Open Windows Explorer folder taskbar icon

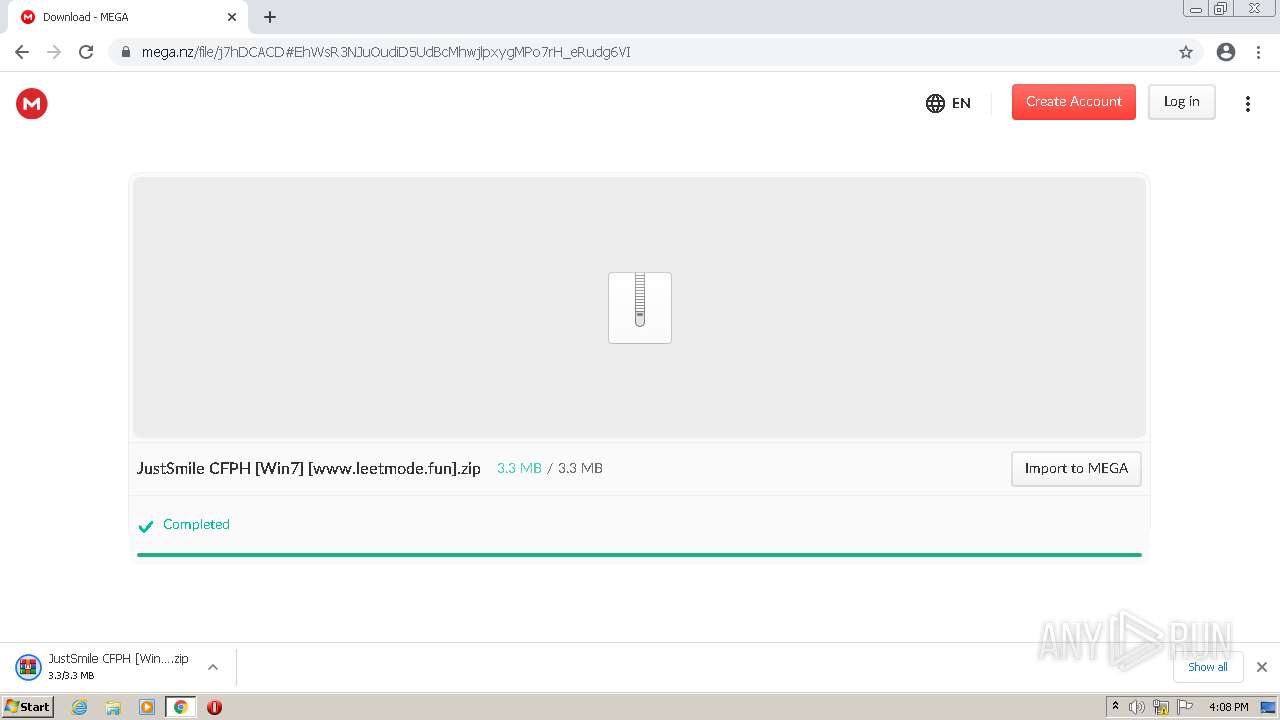(x=113, y=707)
